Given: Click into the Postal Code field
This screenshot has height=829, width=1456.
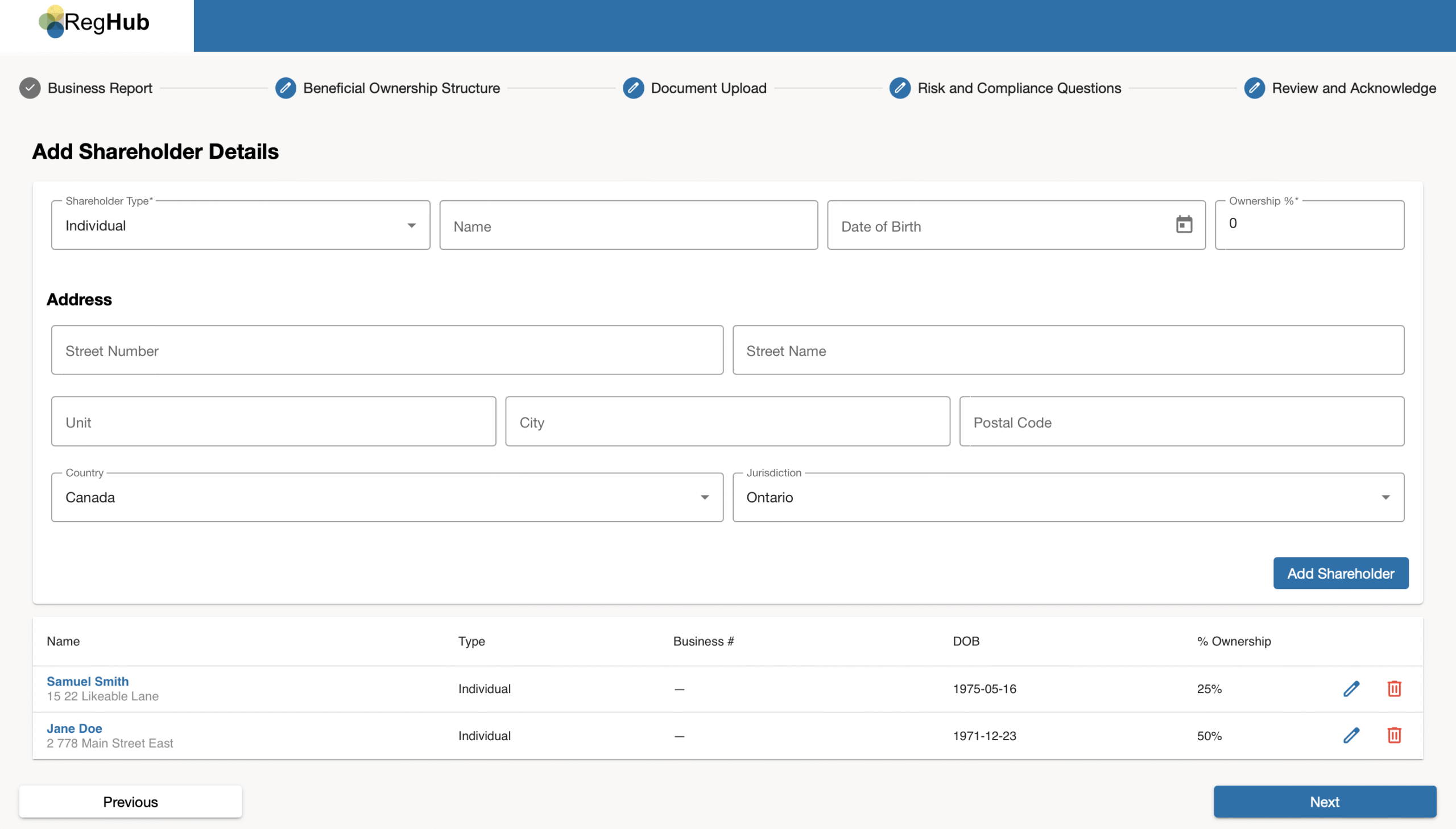Looking at the screenshot, I should point(1181,422).
